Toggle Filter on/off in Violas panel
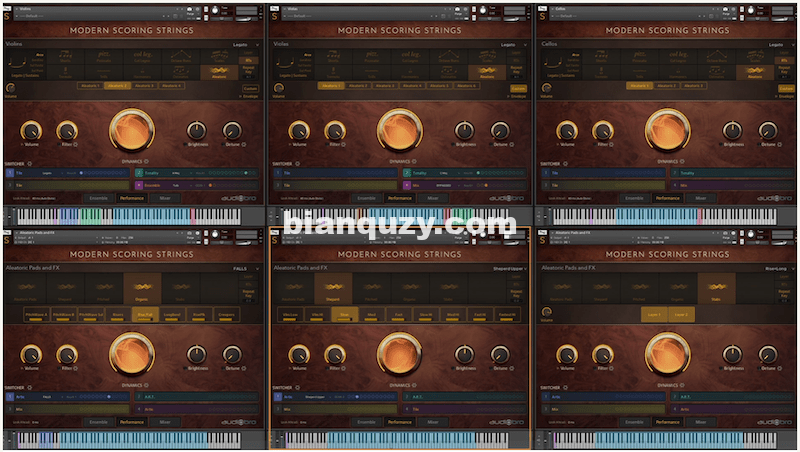The width and height of the screenshot is (800, 452). pos(328,144)
